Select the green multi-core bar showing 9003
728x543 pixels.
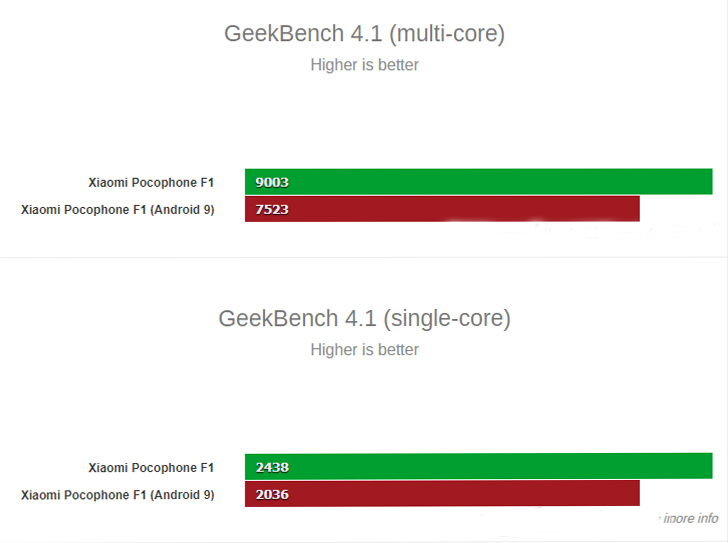click(479, 181)
